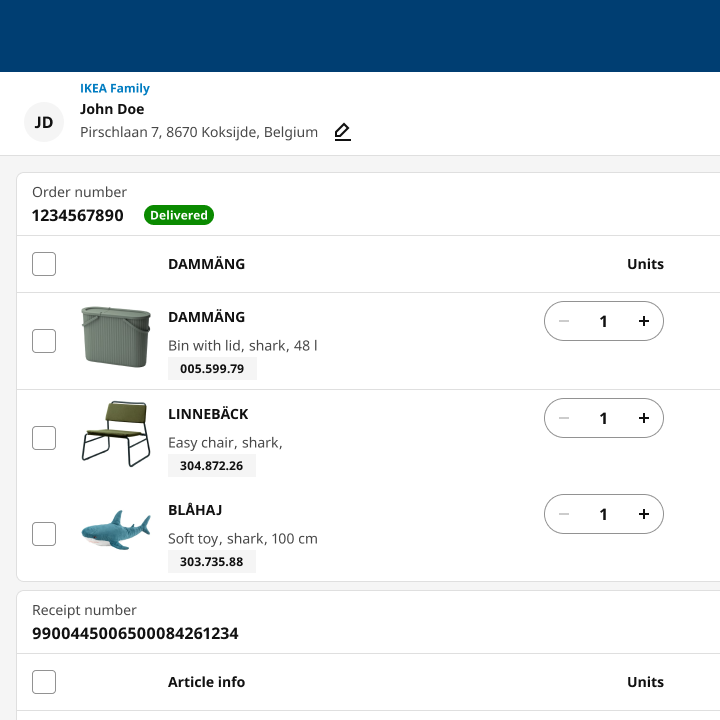Tick the checkbox for the LINNEBÄCK easy chair
Screen dimensions: 720x720
point(44,438)
